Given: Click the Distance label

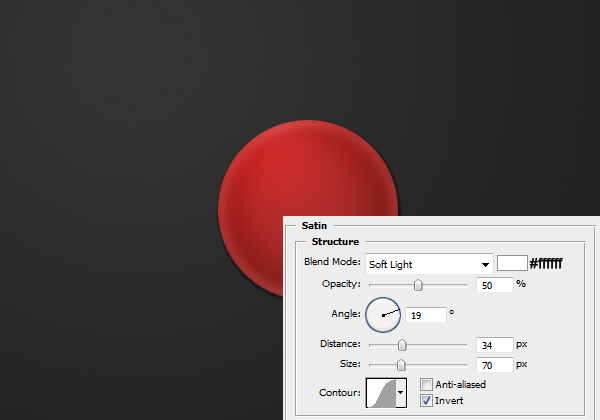Looking at the screenshot, I should pyautogui.click(x=340, y=344).
